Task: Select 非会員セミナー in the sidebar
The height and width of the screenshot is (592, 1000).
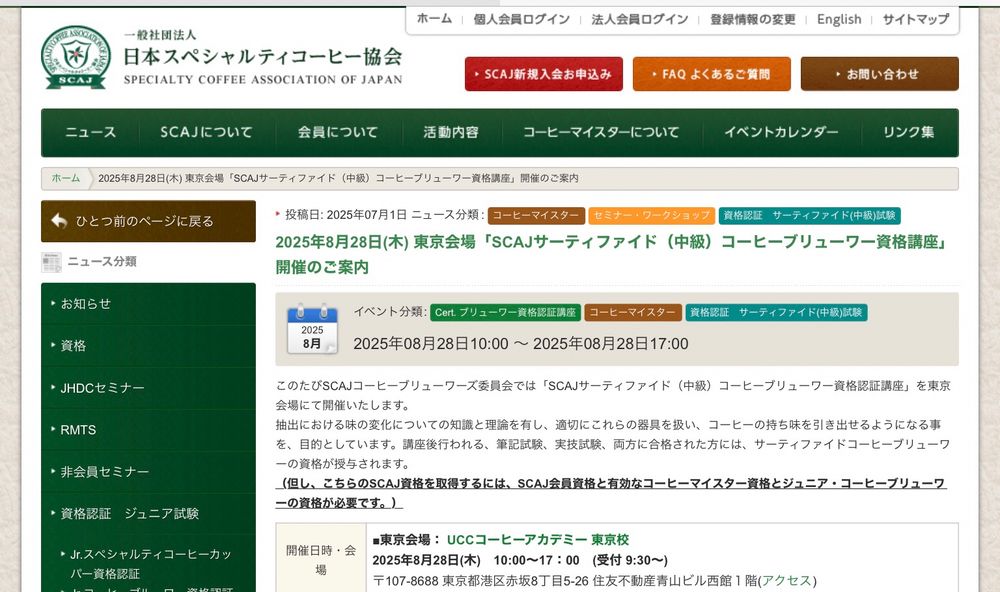Action: (148, 472)
